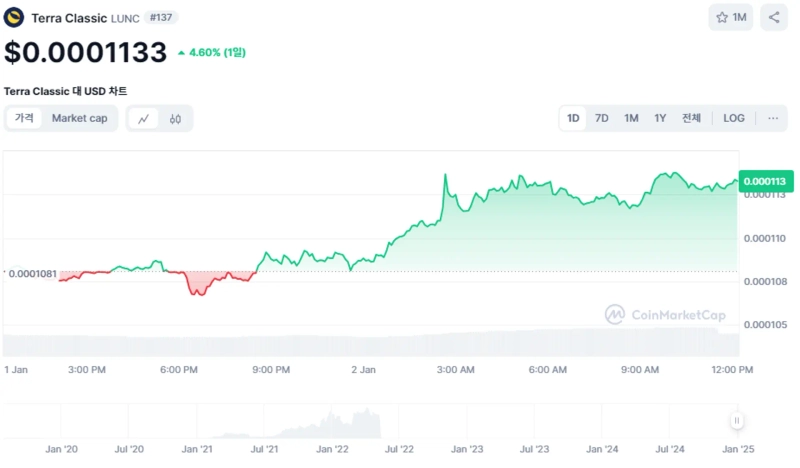Select the 7D time range

[x=602, y=118]
